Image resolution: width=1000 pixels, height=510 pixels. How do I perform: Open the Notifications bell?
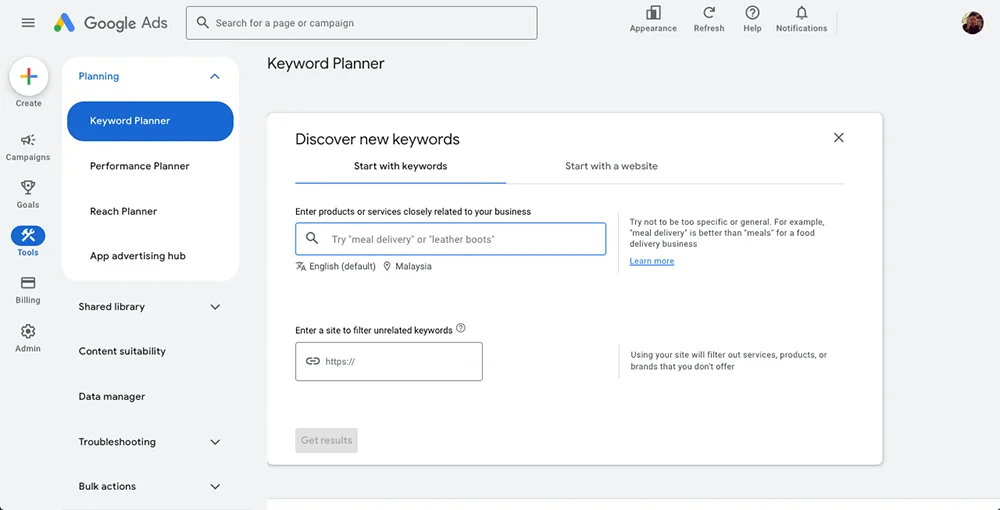801,13
